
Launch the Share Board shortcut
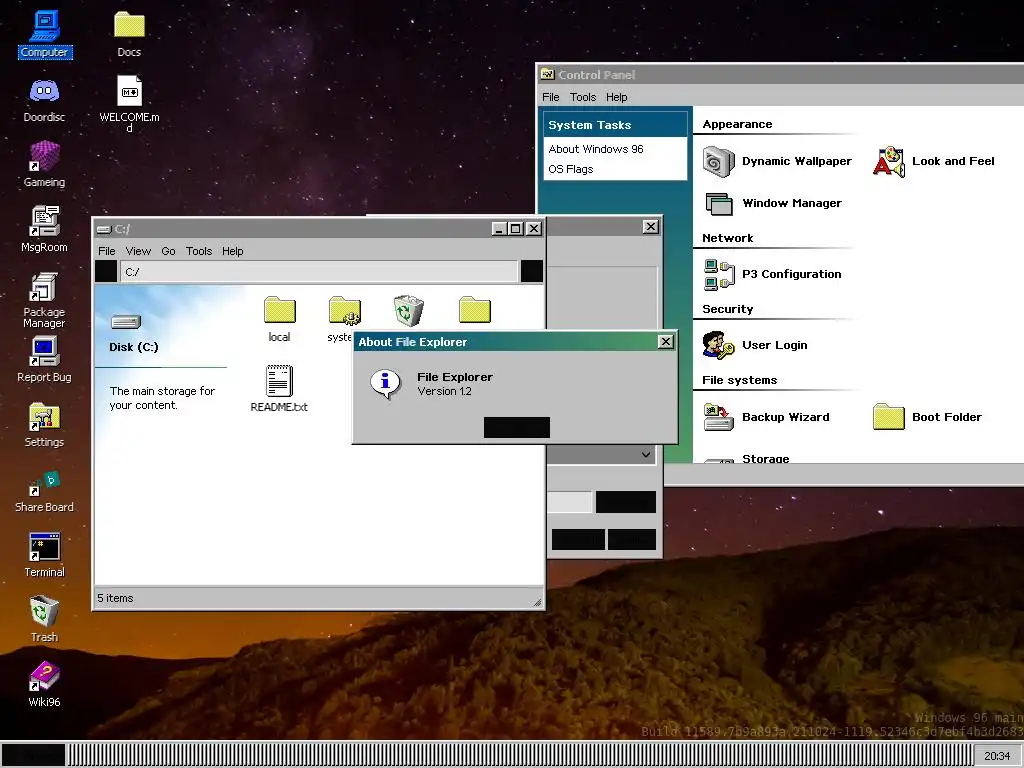click(44, 491)
